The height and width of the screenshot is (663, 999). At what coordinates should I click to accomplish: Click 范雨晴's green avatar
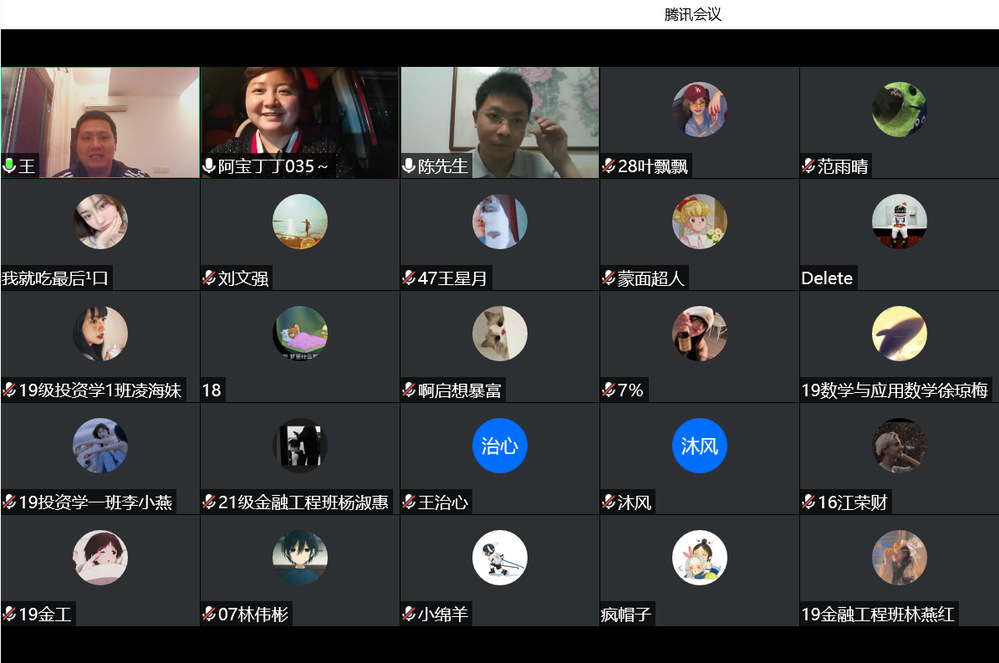coord(899,110)
